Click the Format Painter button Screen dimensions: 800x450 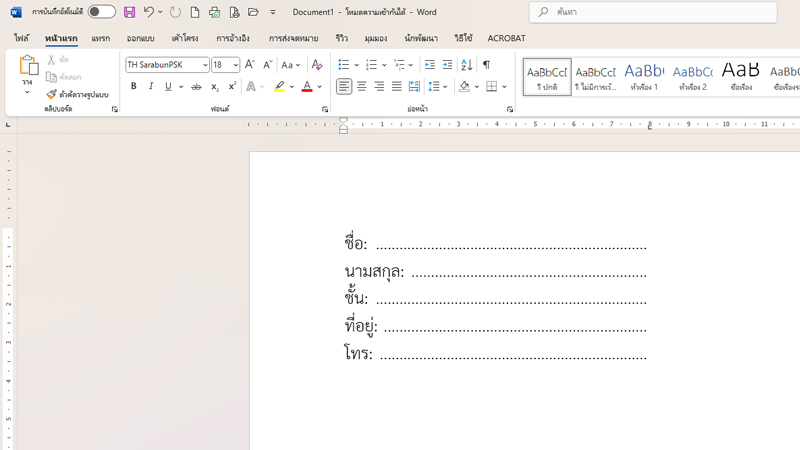click(x=77, y=95)
